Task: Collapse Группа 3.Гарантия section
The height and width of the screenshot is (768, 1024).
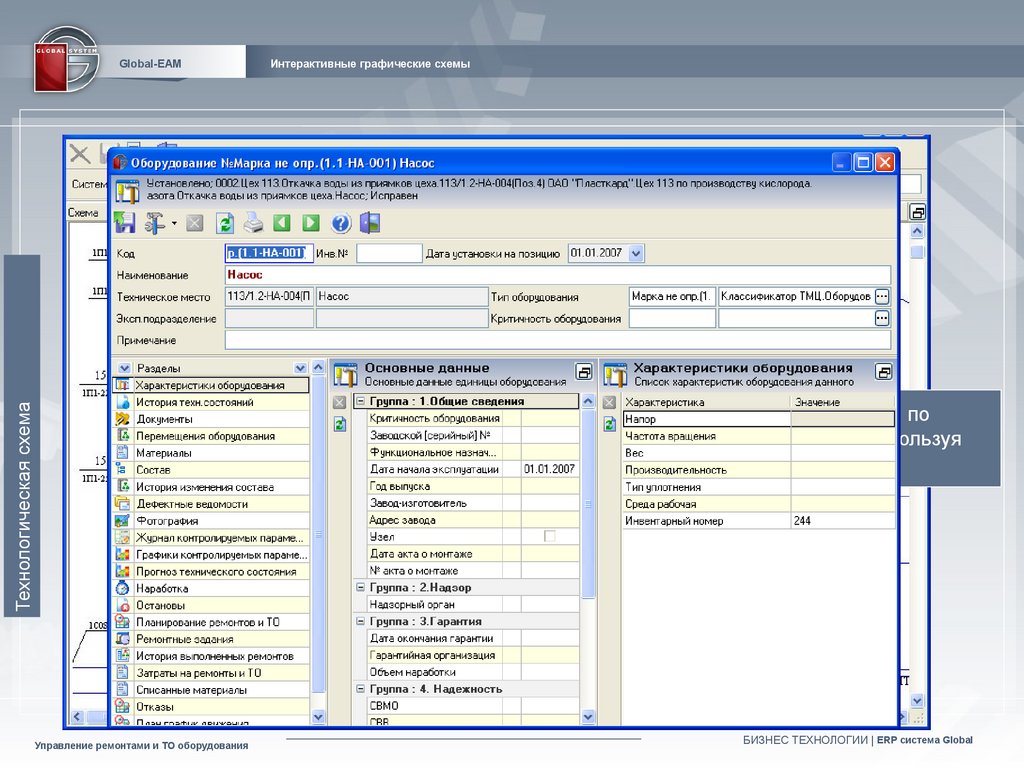Action: (x=361, y=621)
